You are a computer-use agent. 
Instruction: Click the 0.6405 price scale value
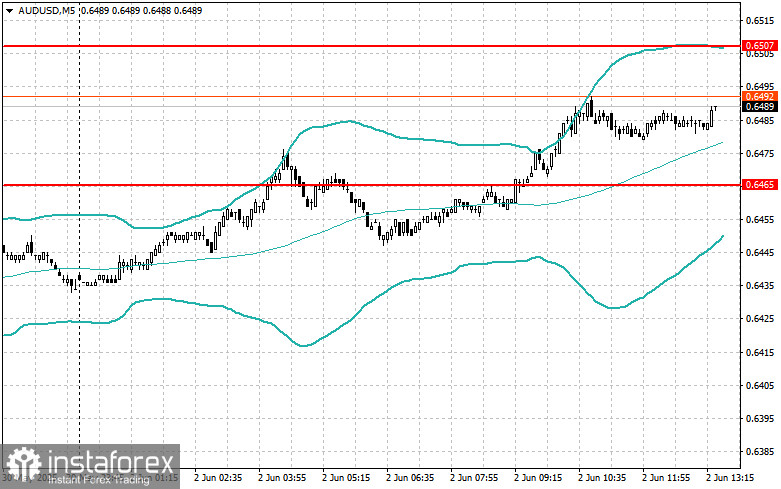(760, 385)
